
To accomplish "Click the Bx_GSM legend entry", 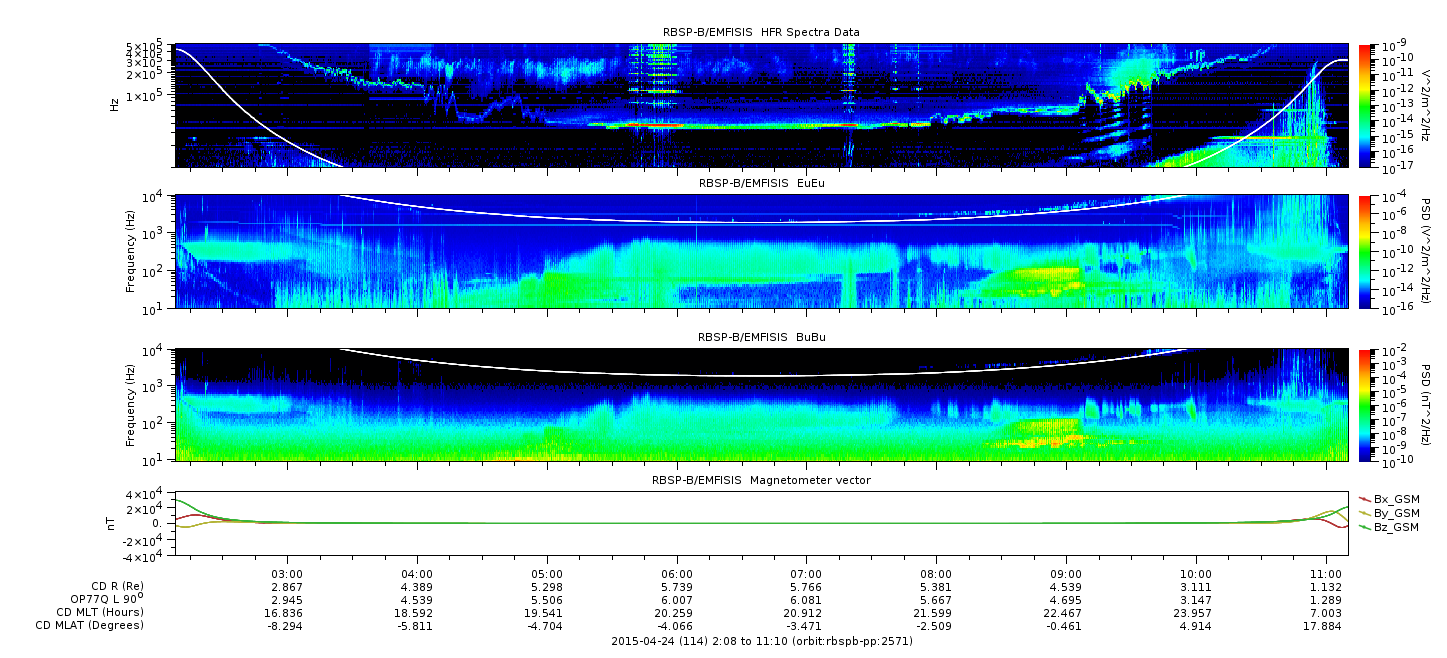I will click(1395, 498).
